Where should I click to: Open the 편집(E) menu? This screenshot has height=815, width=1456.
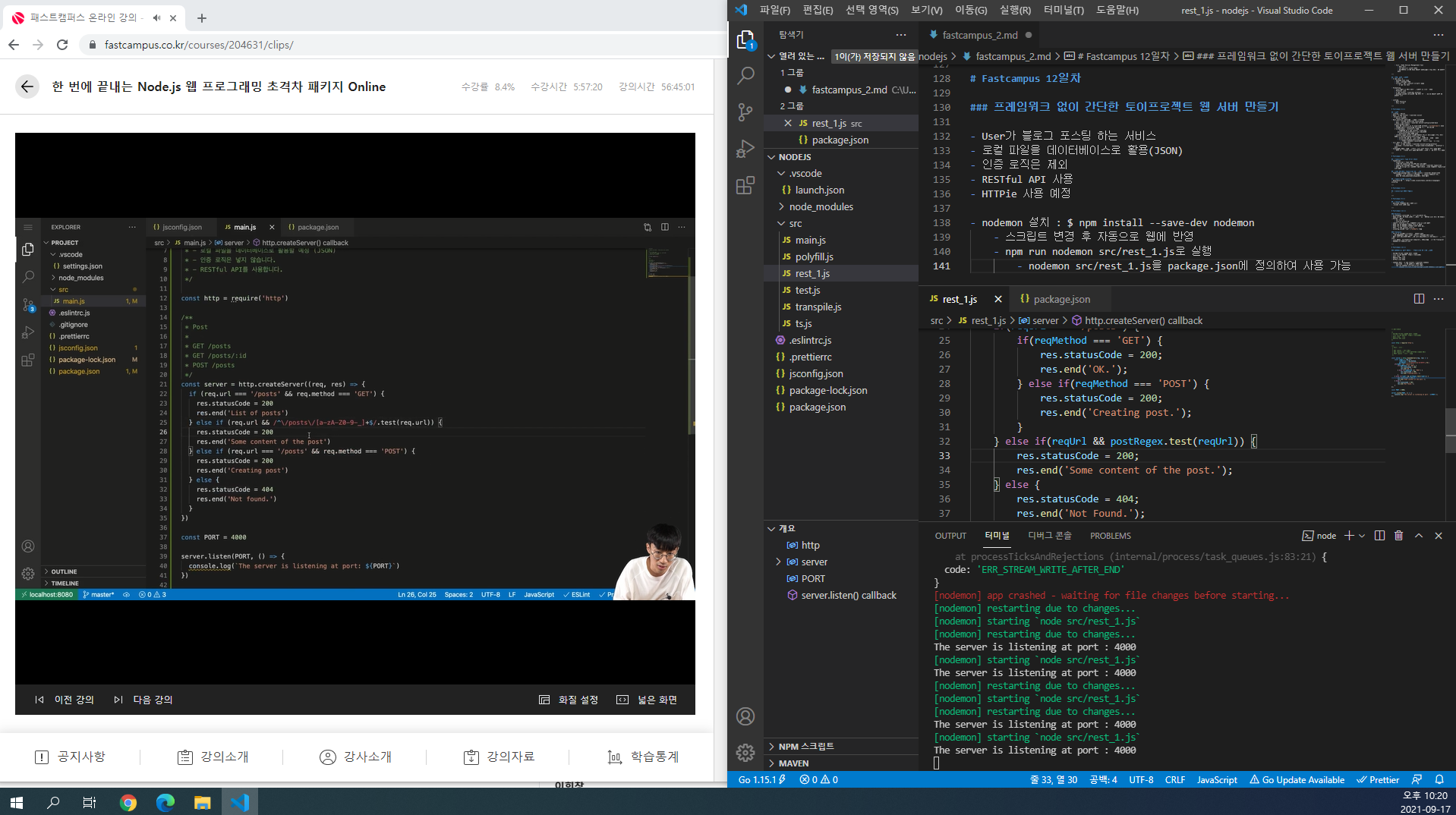[818, 10]
